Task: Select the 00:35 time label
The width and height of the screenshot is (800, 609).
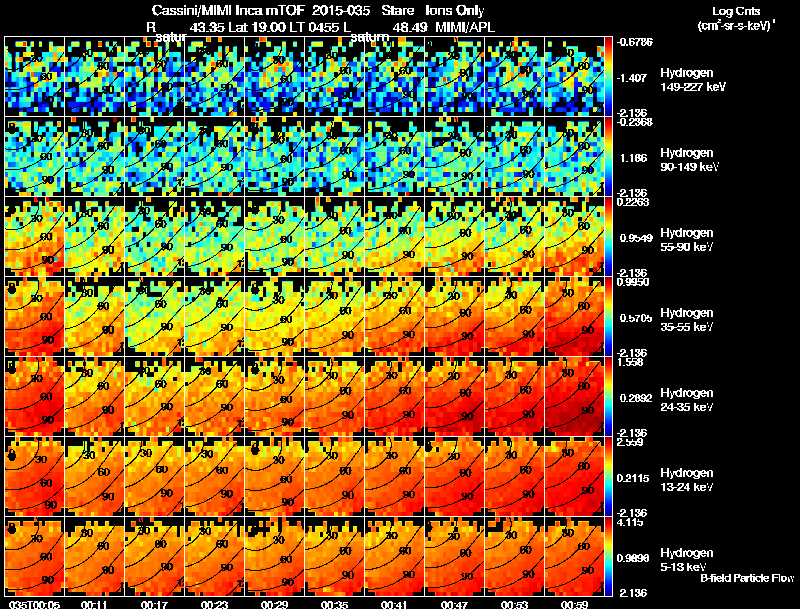Action: pyautogui.click(x=334, y=604)
